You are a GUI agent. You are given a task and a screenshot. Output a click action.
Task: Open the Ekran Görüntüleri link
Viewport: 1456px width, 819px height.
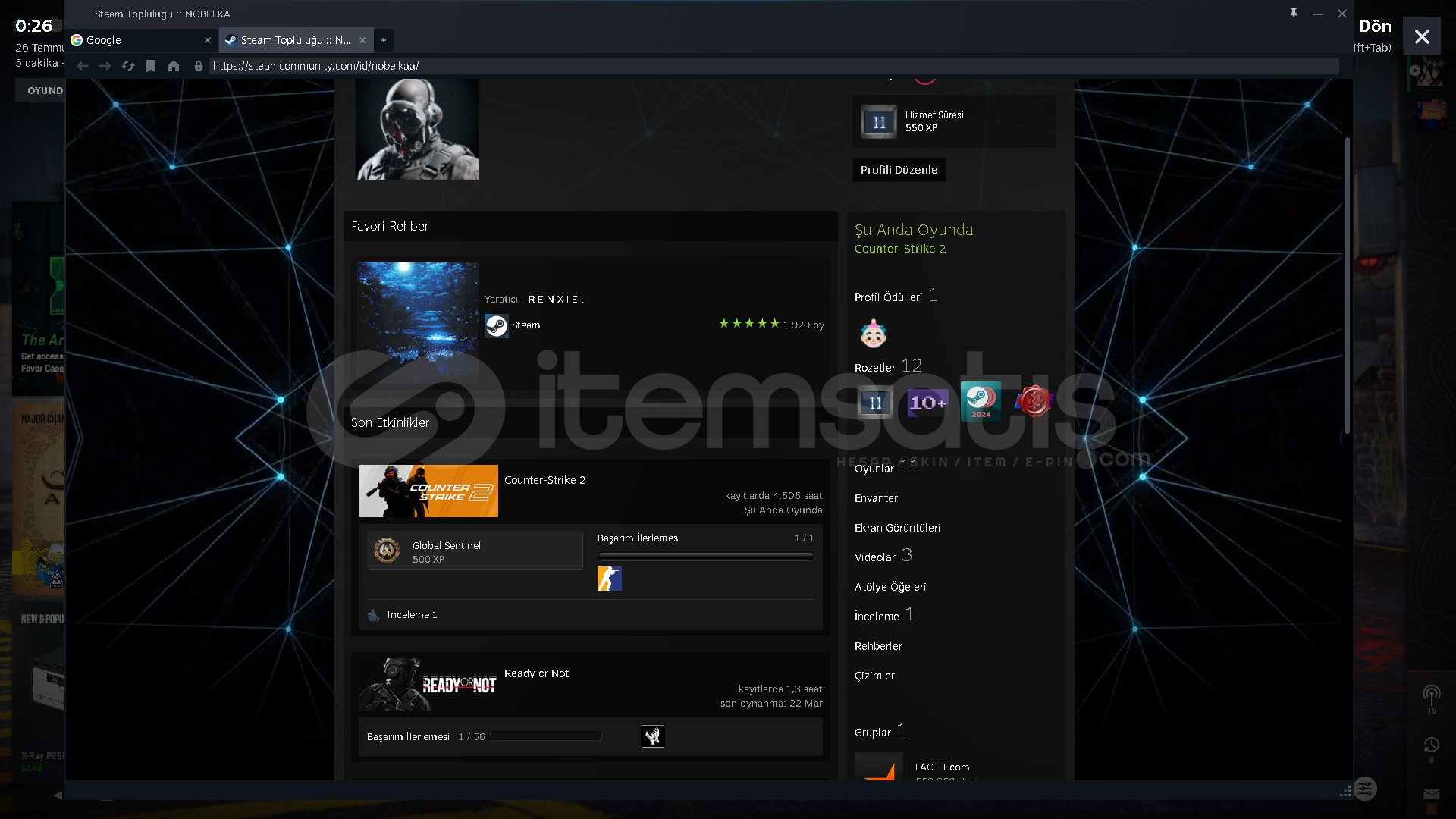coord(897,528)
